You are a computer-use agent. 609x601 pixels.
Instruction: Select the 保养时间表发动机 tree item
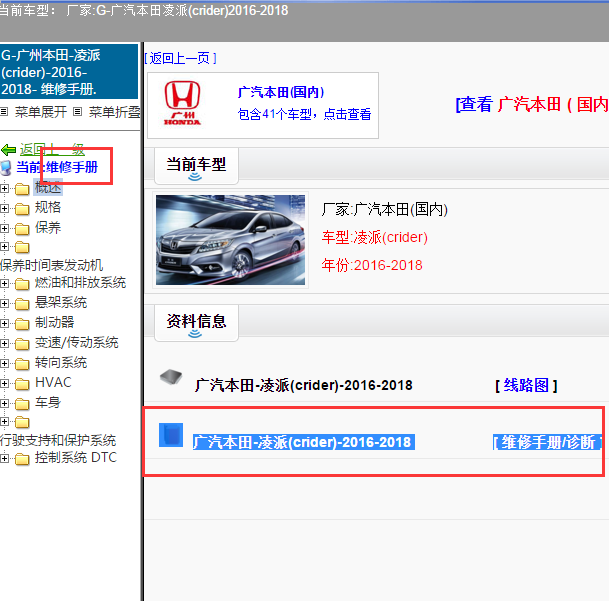[x=52, y=265]
